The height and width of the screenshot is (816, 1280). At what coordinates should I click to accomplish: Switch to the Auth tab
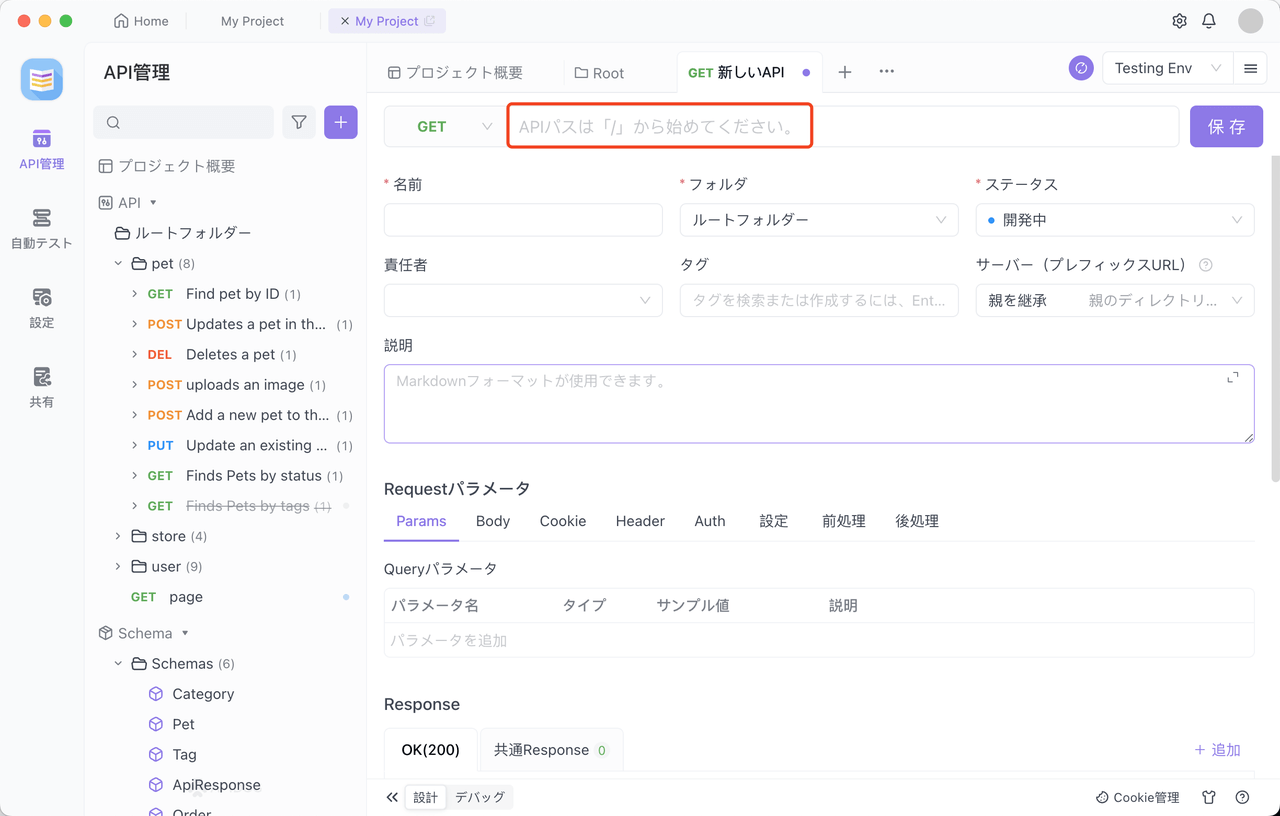(710, 521)
